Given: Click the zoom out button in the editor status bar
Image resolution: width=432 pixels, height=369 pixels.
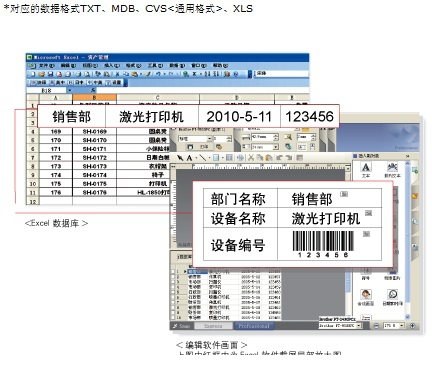Looking at the screenshot, I should point(376,326).
